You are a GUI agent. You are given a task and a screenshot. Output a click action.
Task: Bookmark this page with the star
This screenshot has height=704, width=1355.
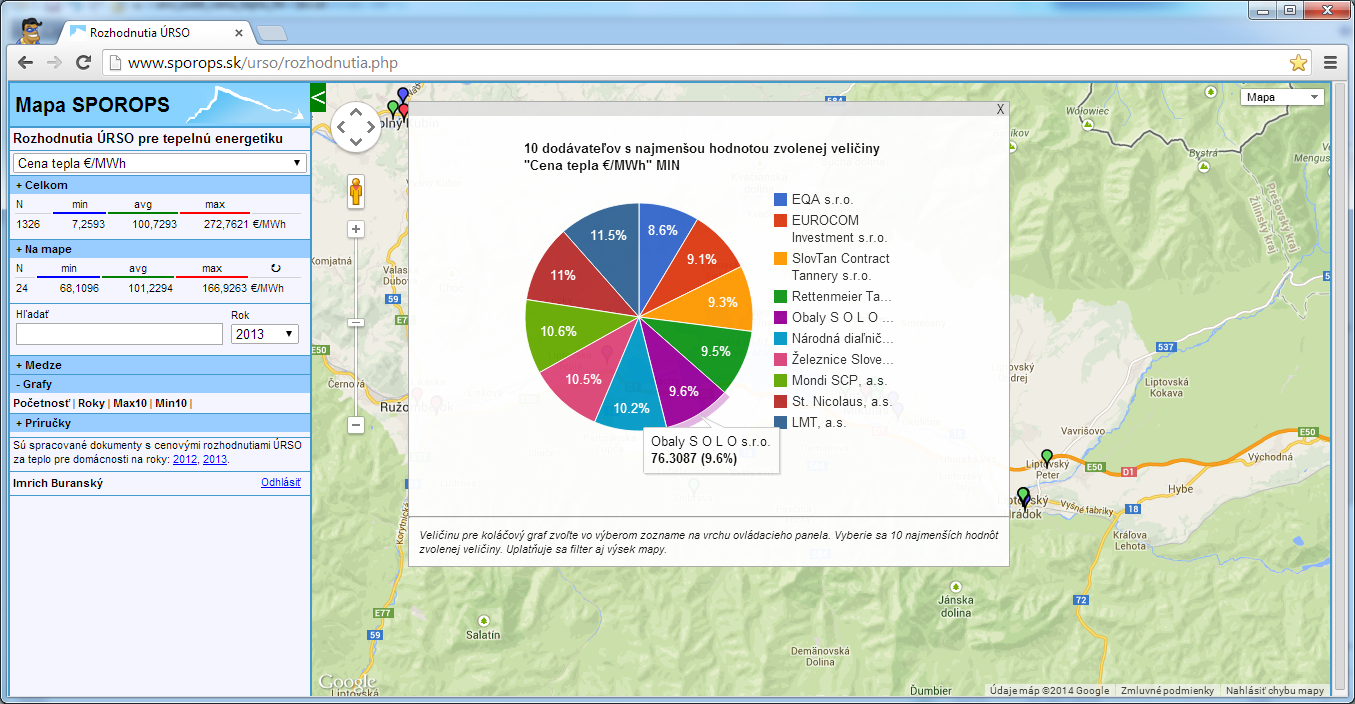pyautogui.click(x=1298, y=63)
